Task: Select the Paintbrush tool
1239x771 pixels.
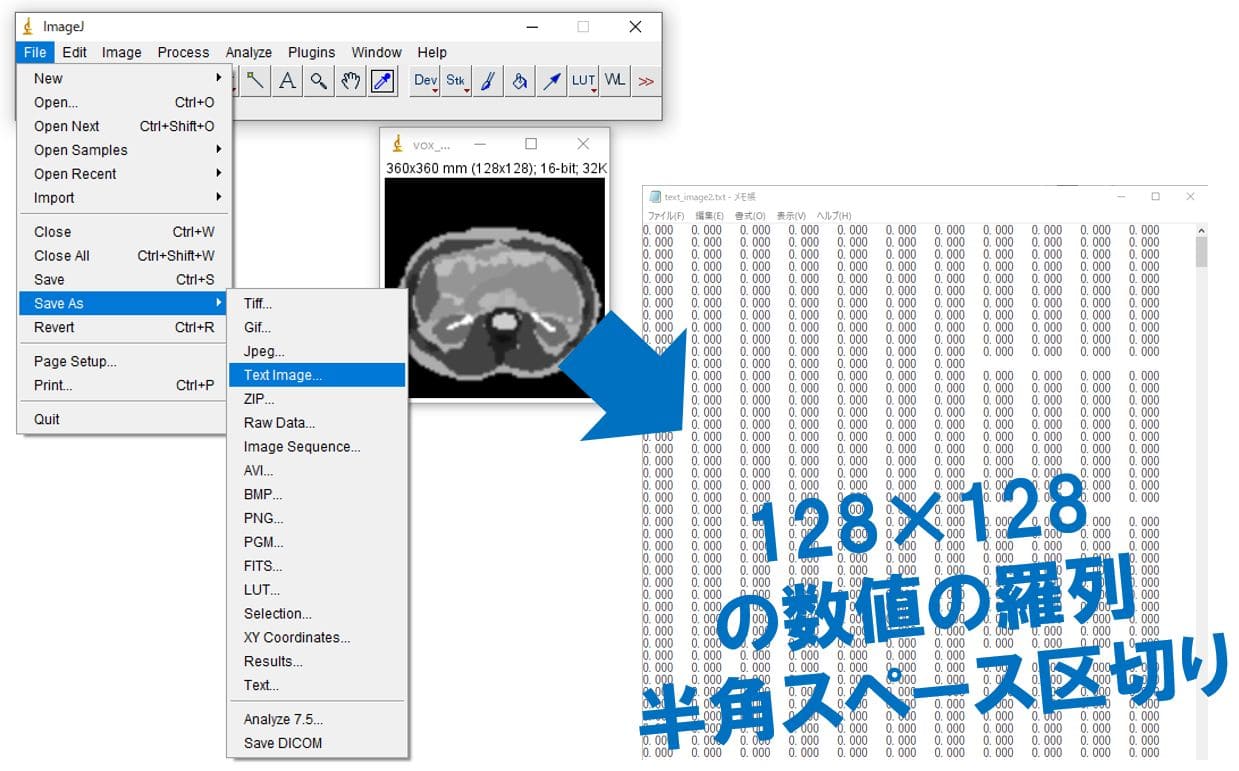Action: 488,81
